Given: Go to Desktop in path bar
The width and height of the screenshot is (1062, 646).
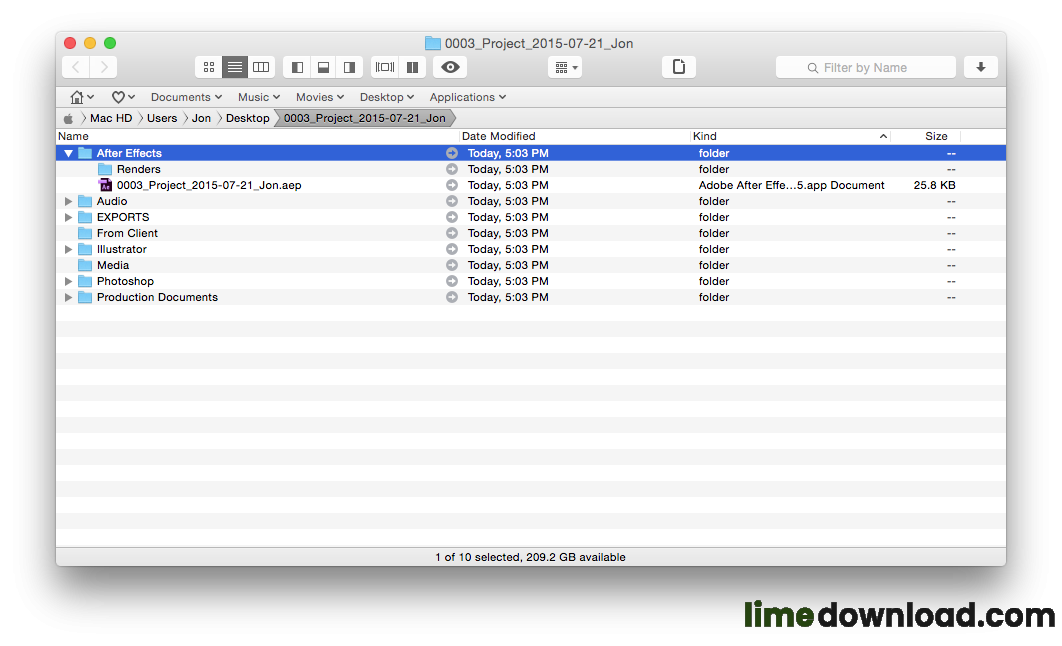Looking at the screenshot, I should coord(247,118).
